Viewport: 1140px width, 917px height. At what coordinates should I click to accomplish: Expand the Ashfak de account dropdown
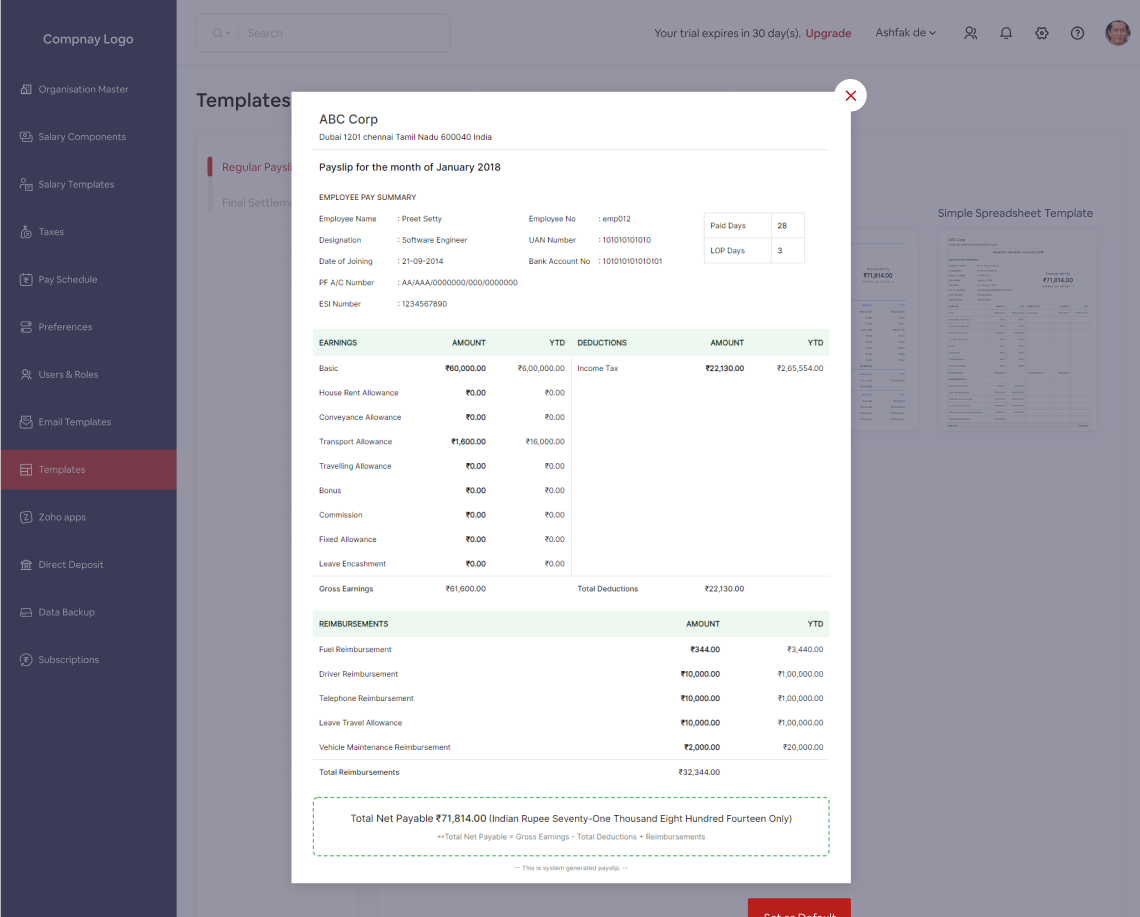[906, 33]
